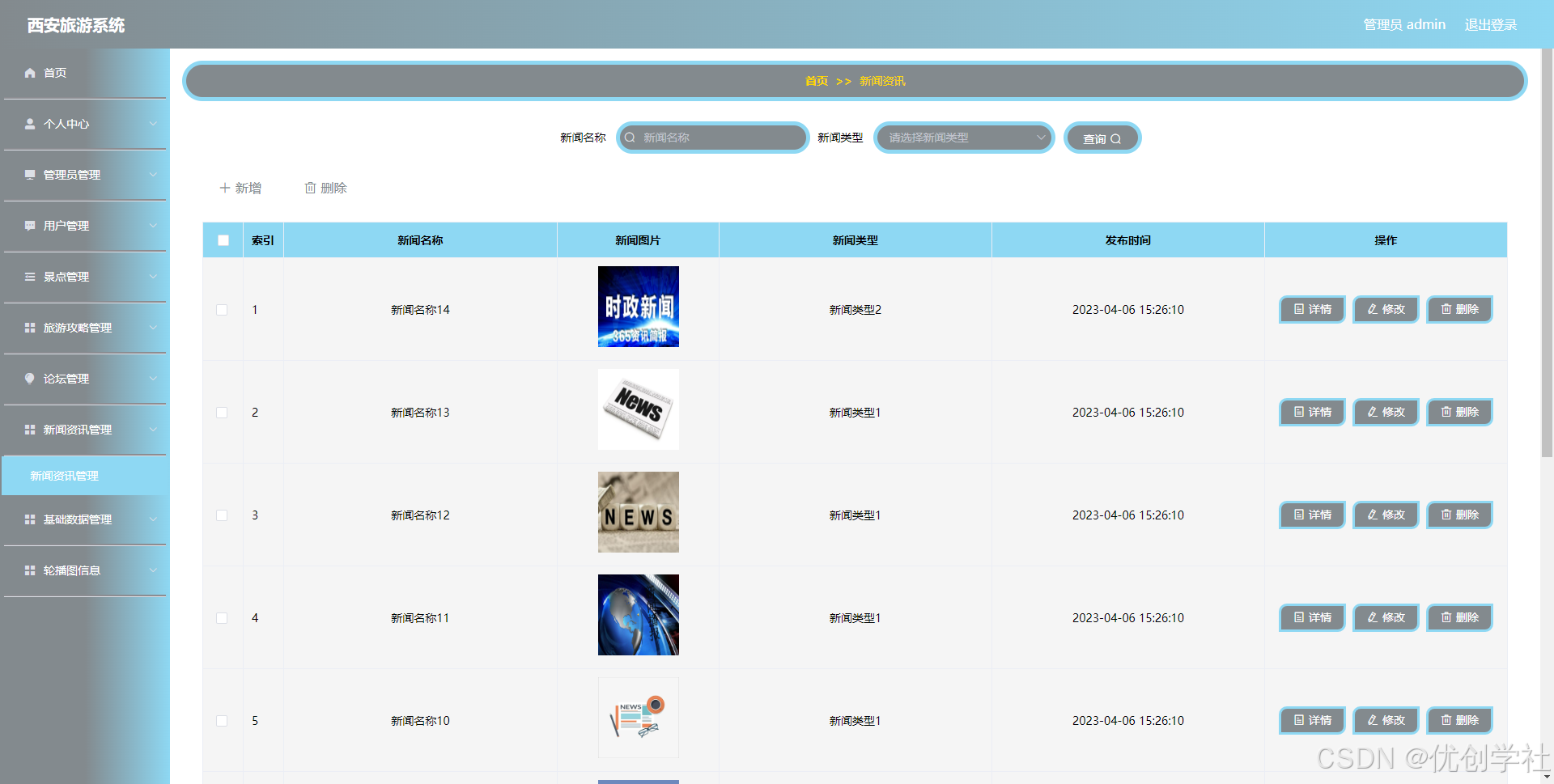The width and height of the screenshot is (1554, 784).
Task: Open the 基础数据管理 sidebar menu
Action: tap(85, 519)
